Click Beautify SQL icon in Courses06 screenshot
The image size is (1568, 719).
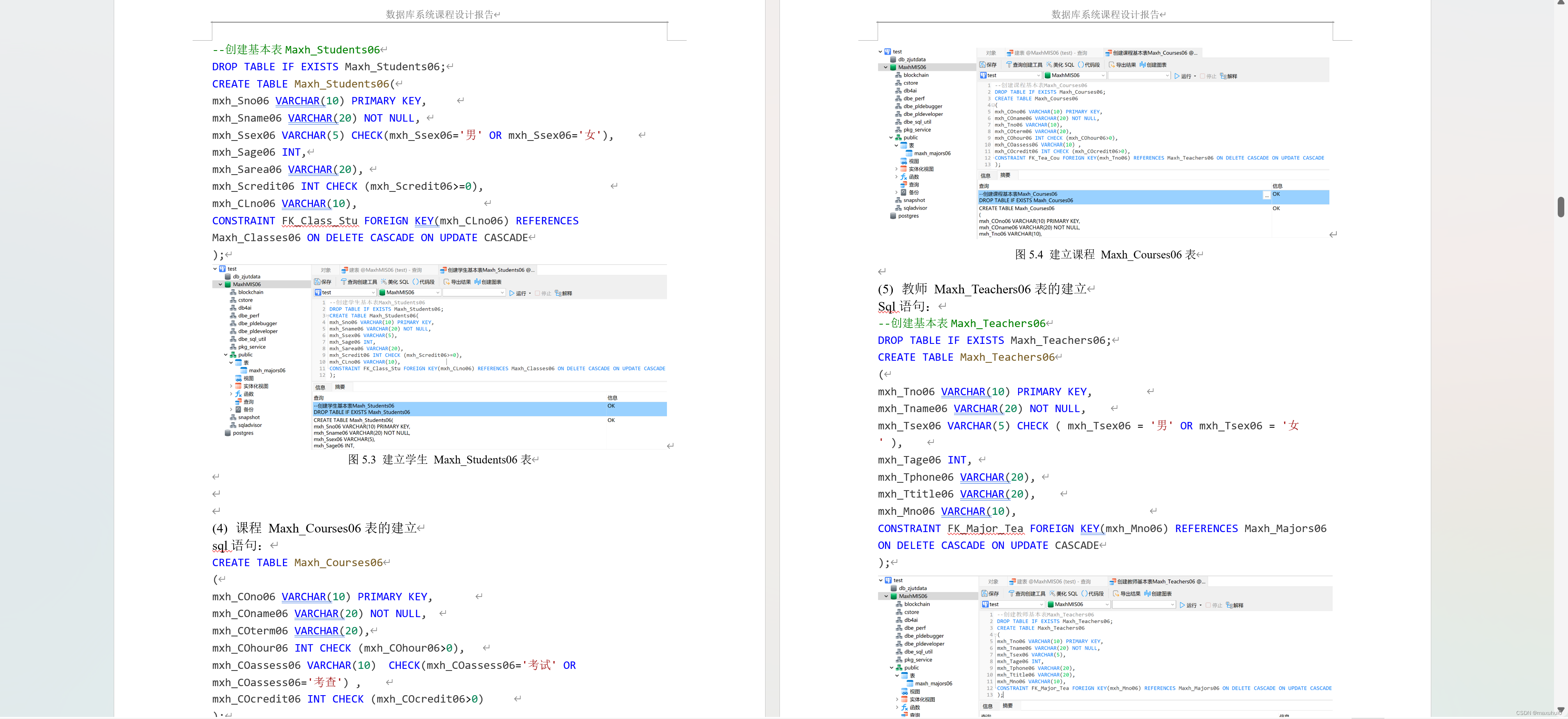[x=1049, y=65]
